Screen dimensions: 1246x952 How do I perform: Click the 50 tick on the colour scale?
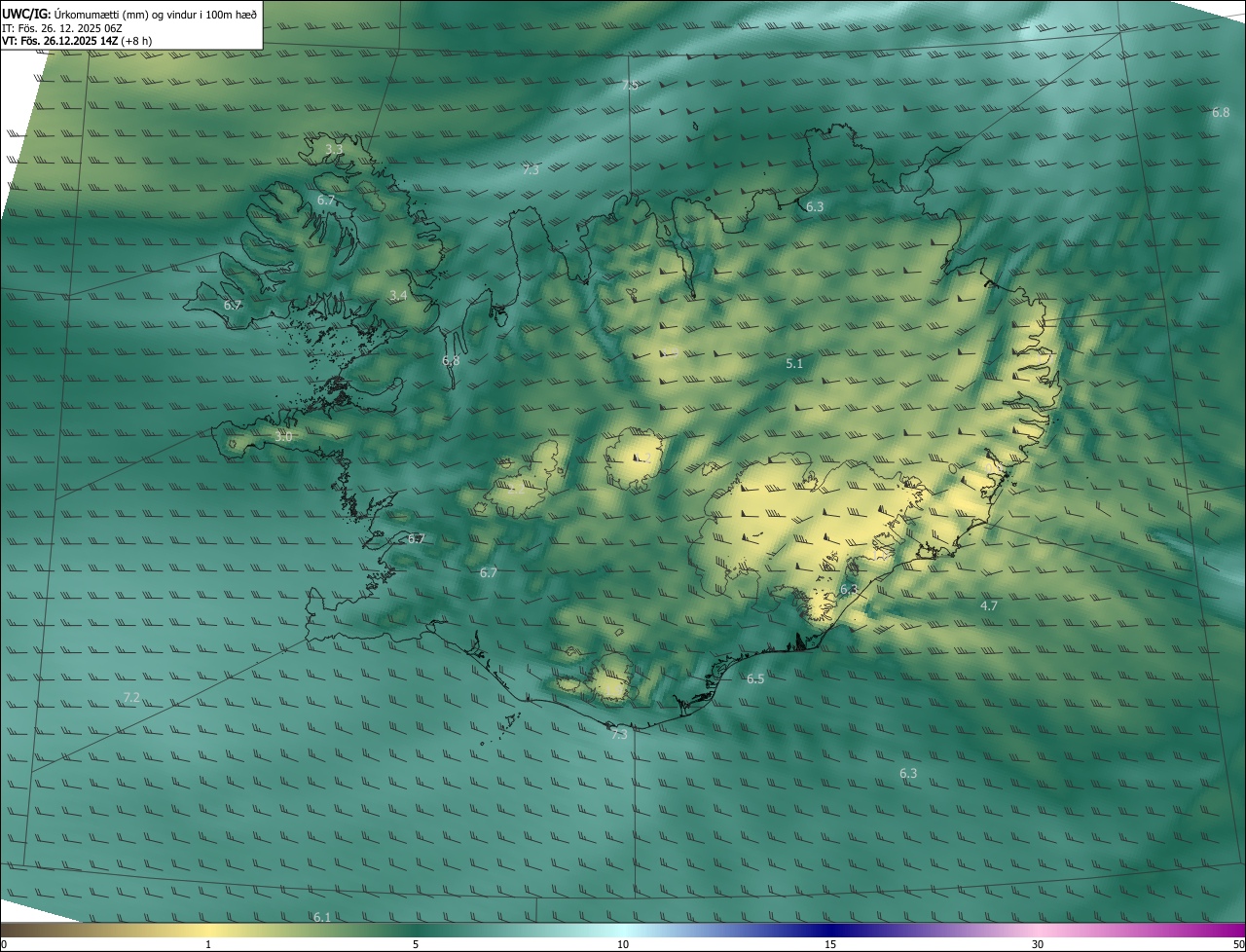click(x=1238, y=944)
